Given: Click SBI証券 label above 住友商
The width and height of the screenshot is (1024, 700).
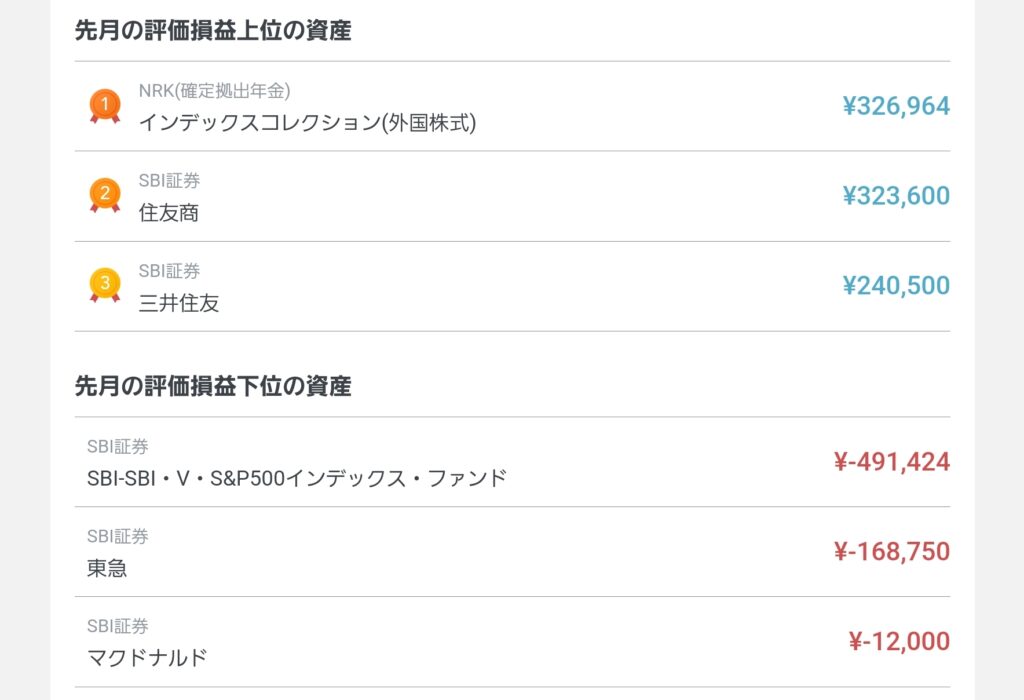Looking at the screenshot, I should (x=169, y=181).
